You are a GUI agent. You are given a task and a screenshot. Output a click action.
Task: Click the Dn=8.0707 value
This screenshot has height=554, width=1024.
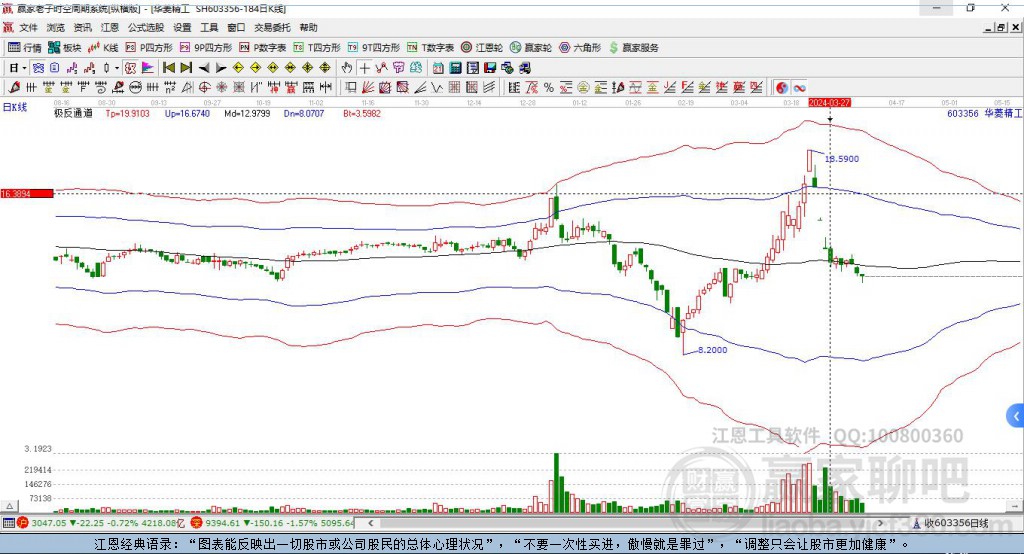tap(304, 113)
